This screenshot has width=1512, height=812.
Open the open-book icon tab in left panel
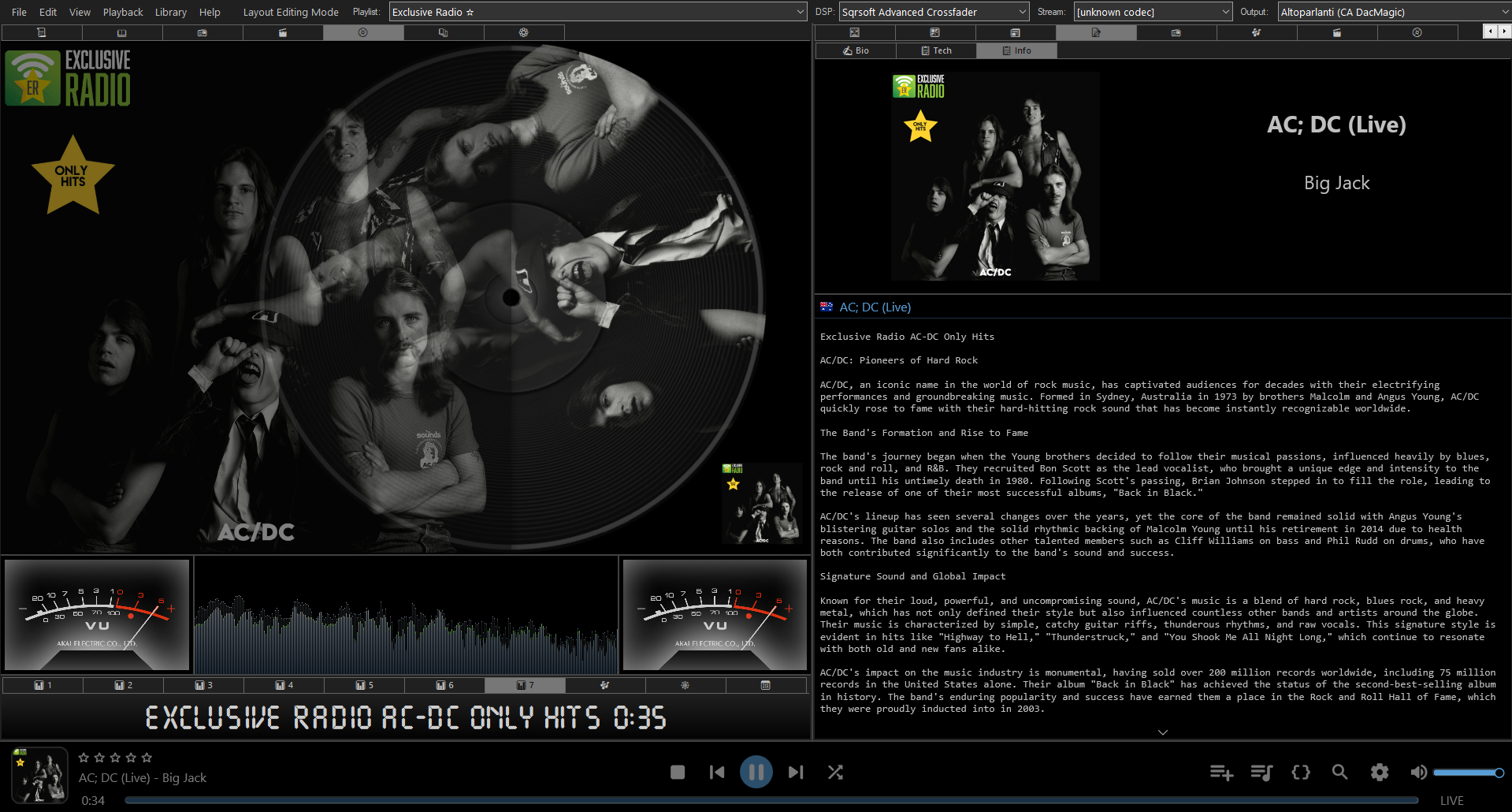pos(122,32)
